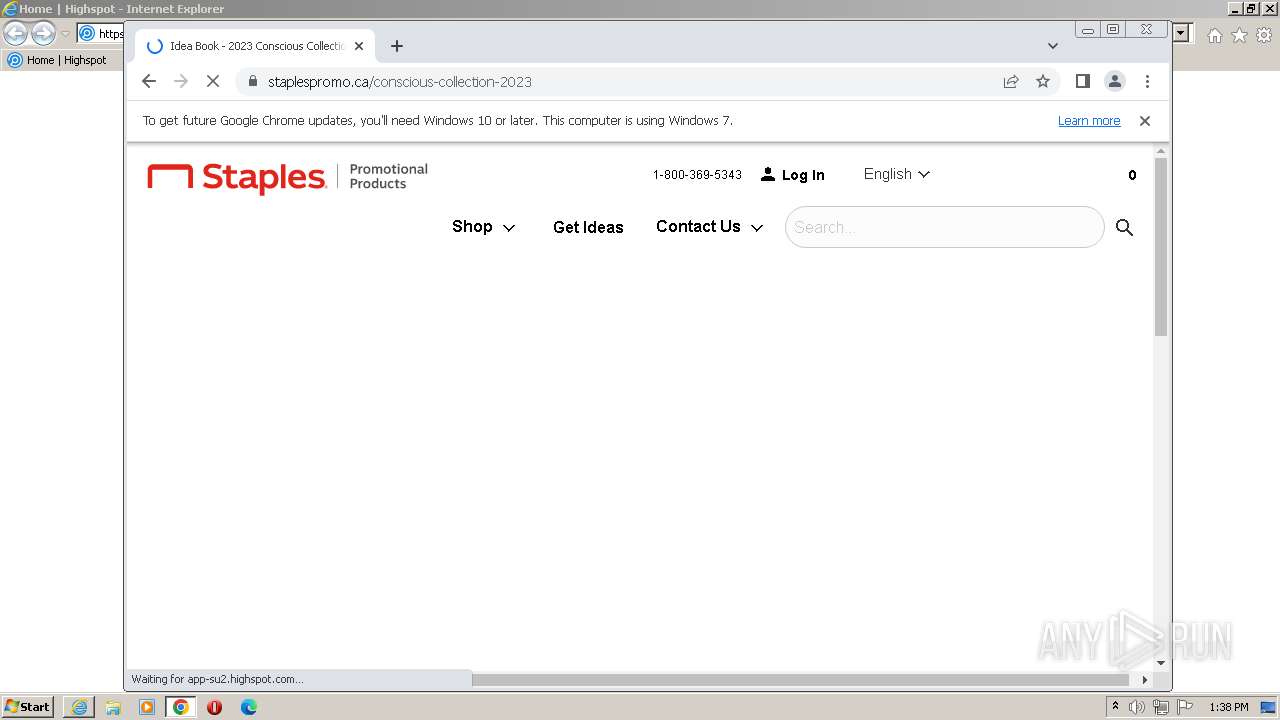Click the network tray icon
1280x720 pixels.
[1161, 707]
